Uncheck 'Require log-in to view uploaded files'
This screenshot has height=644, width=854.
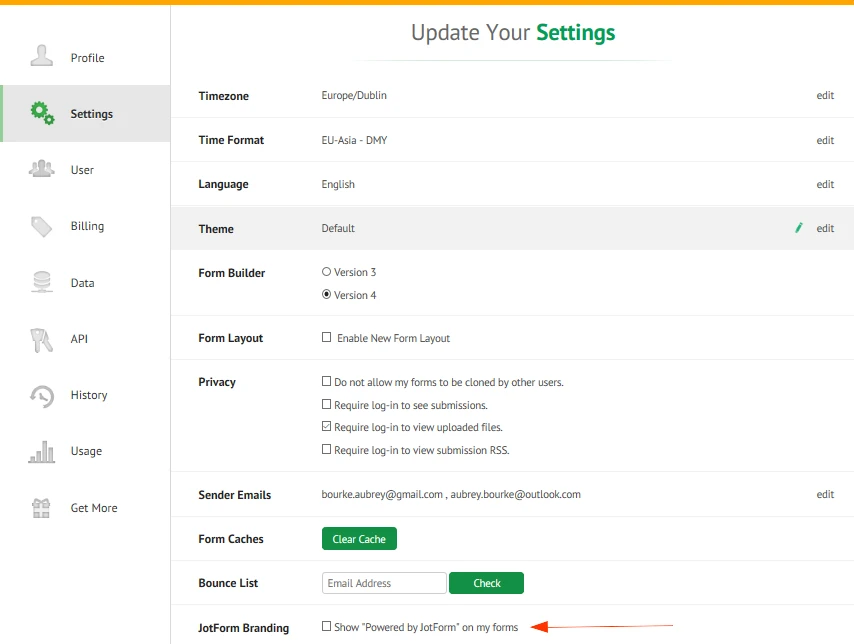pos(326,427)
